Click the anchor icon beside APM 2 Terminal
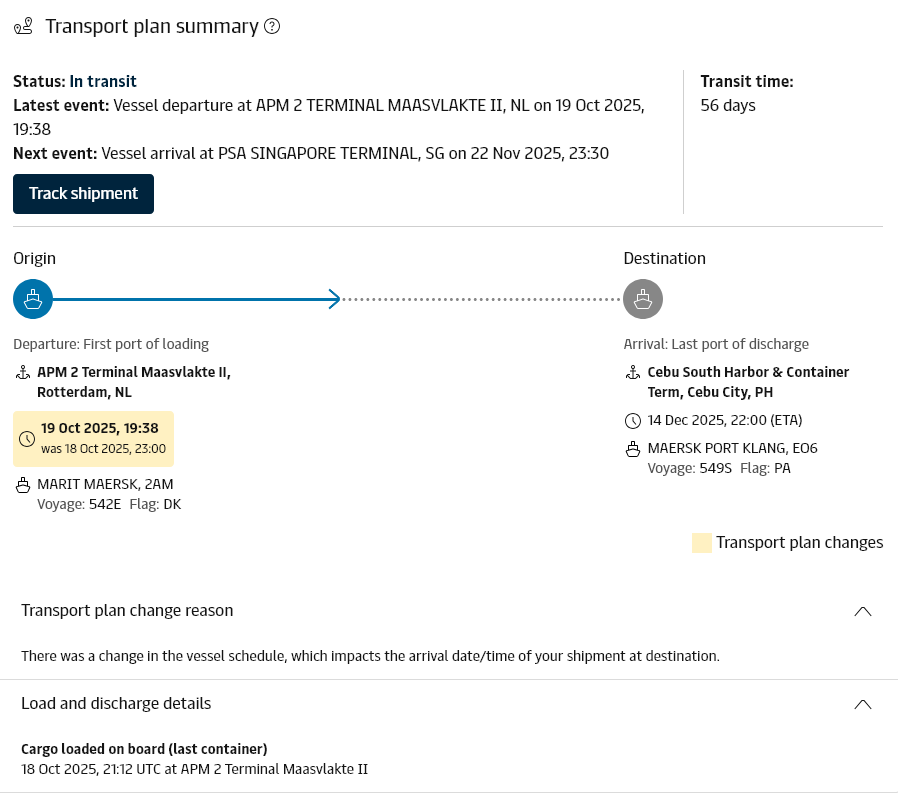The image size is (898, 795). tap(23, 373)
